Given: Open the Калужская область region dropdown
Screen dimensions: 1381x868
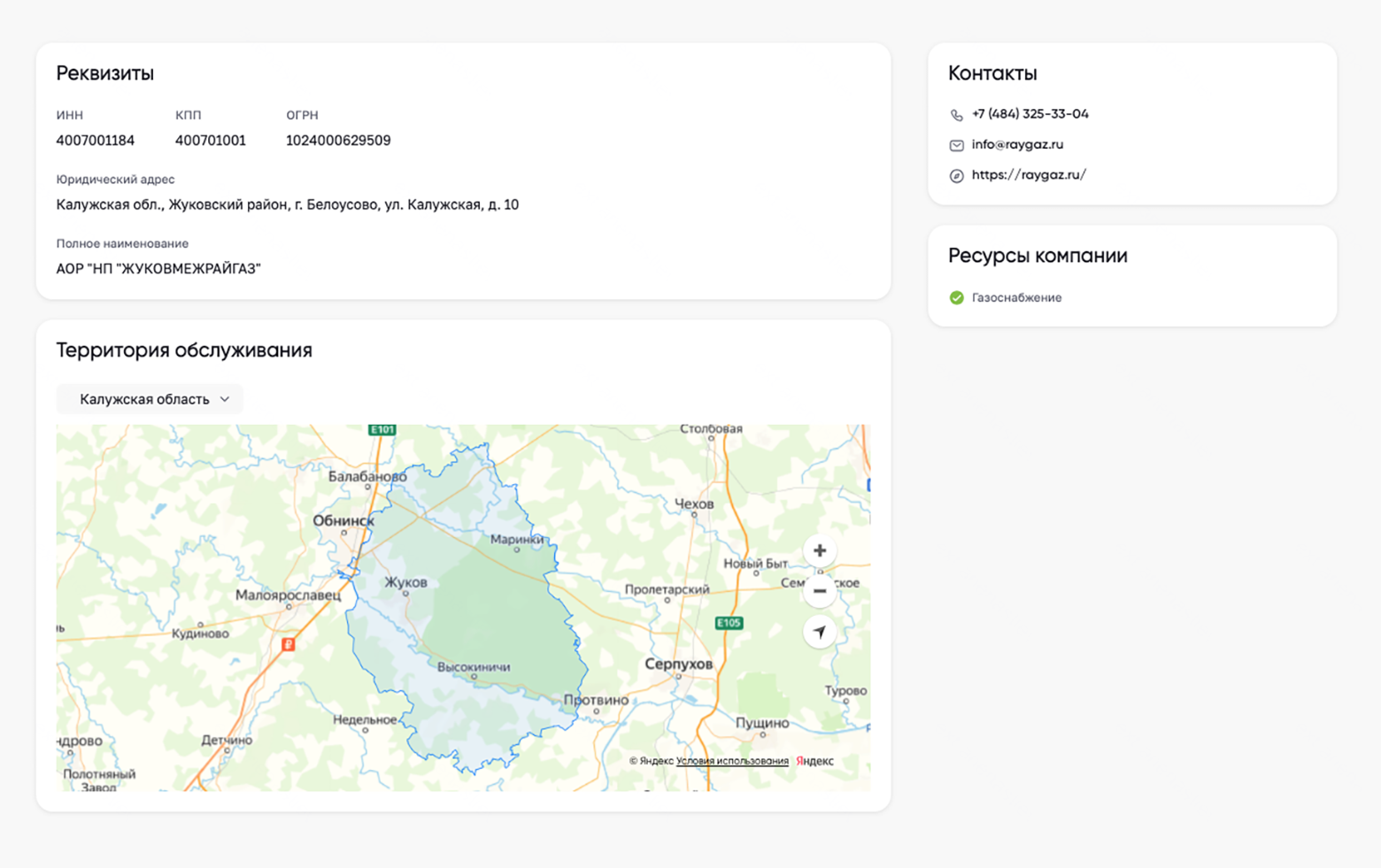Looking at the screenshot, I should coord(150,399).
